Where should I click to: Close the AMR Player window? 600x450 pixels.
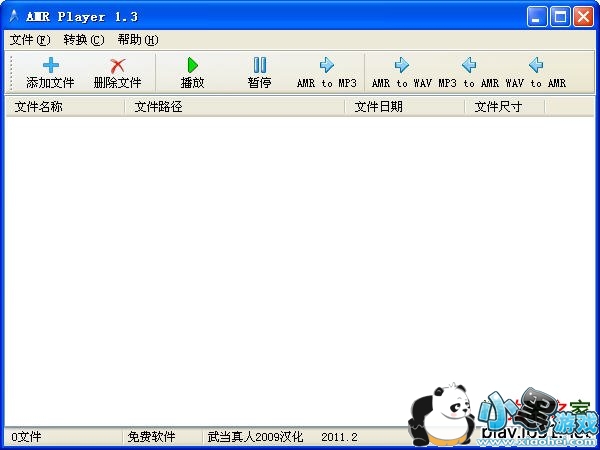tap(583, 16)
